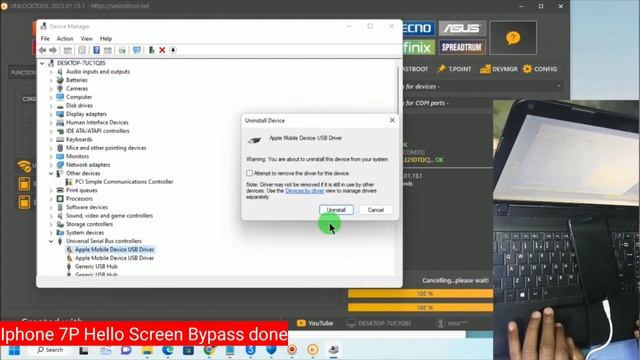Expand the Network adapters node
640x360 pixels.
tap(51, 165)
